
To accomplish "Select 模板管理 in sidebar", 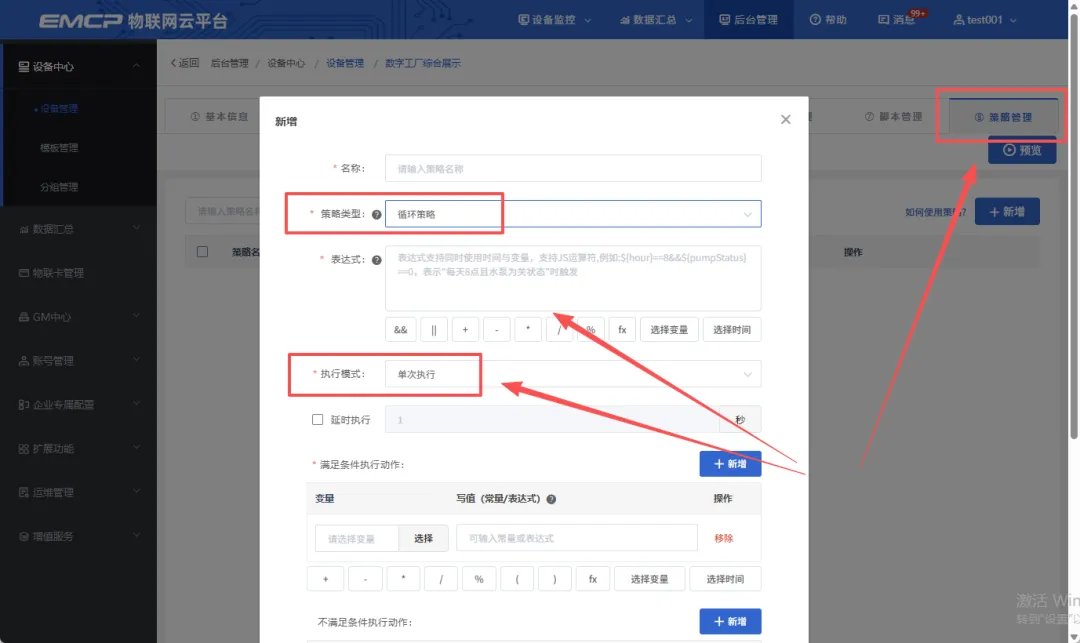I will click(x=59, y=147).
